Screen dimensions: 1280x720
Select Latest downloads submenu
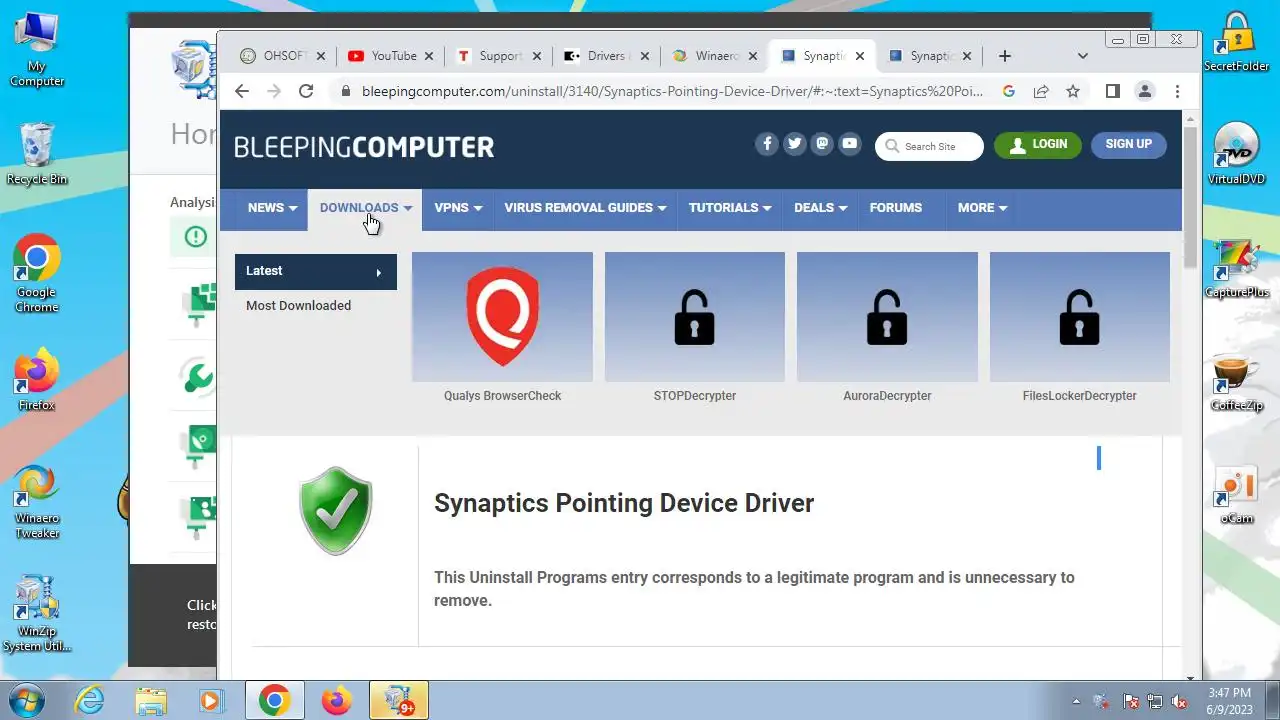(x=316, y=271)
